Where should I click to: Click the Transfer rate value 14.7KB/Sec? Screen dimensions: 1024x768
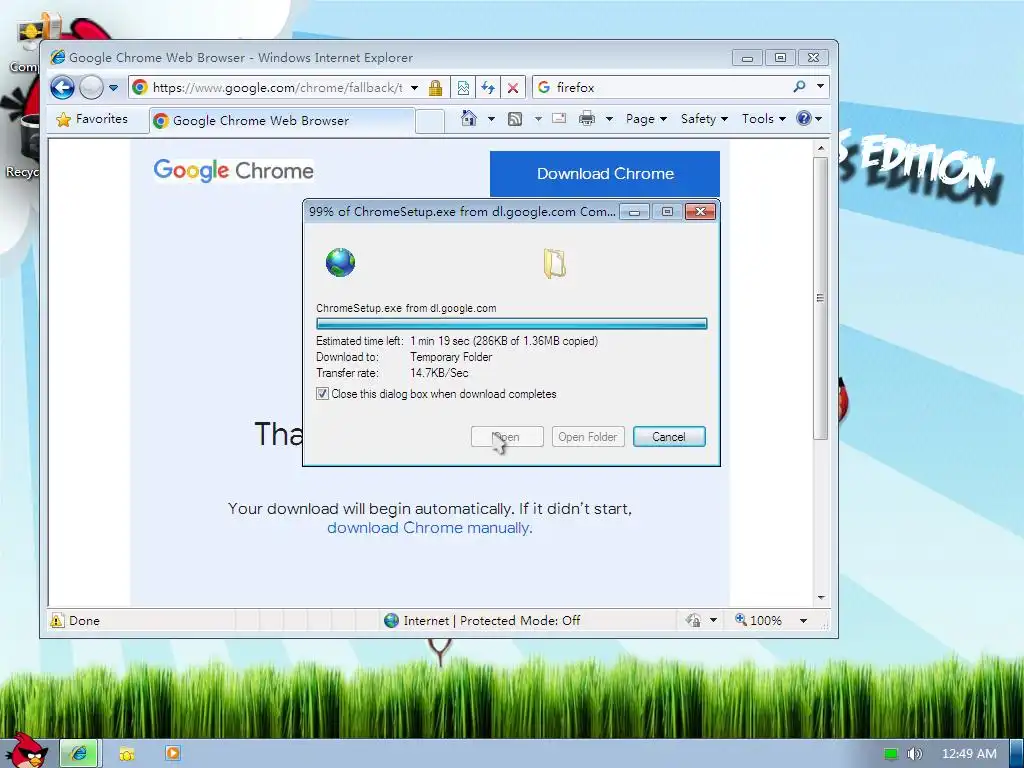click(440, 373)
